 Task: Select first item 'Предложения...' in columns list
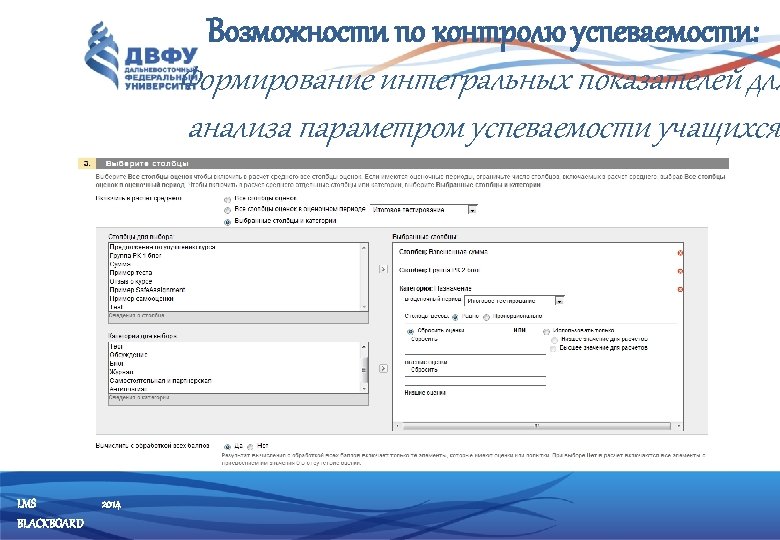click(162, 247)
